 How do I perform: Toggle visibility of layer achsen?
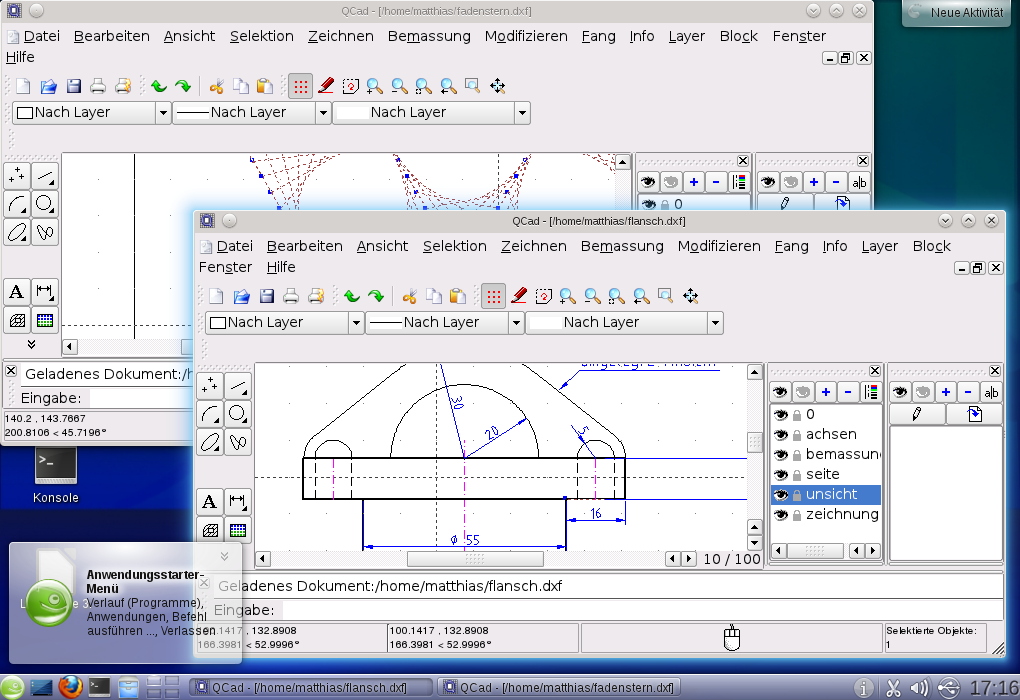tap(781, 435)
